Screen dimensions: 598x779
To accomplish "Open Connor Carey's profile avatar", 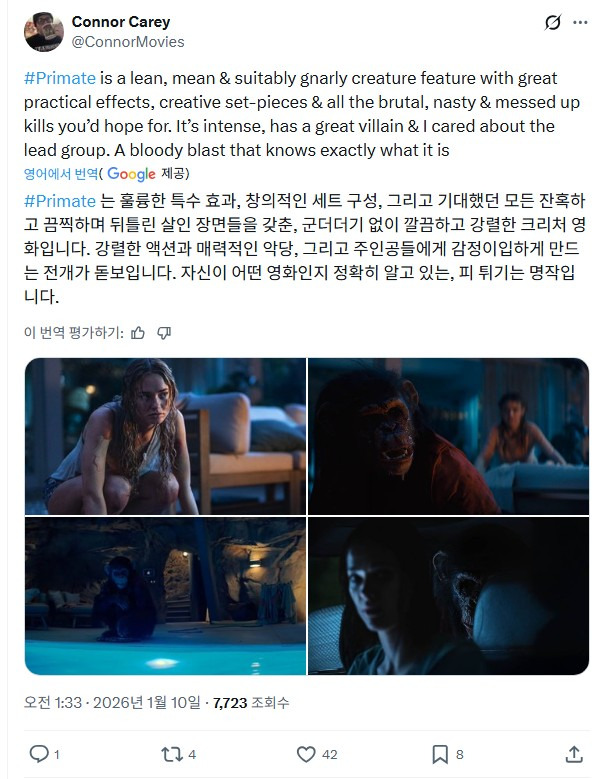I will [x=44, y=32].
